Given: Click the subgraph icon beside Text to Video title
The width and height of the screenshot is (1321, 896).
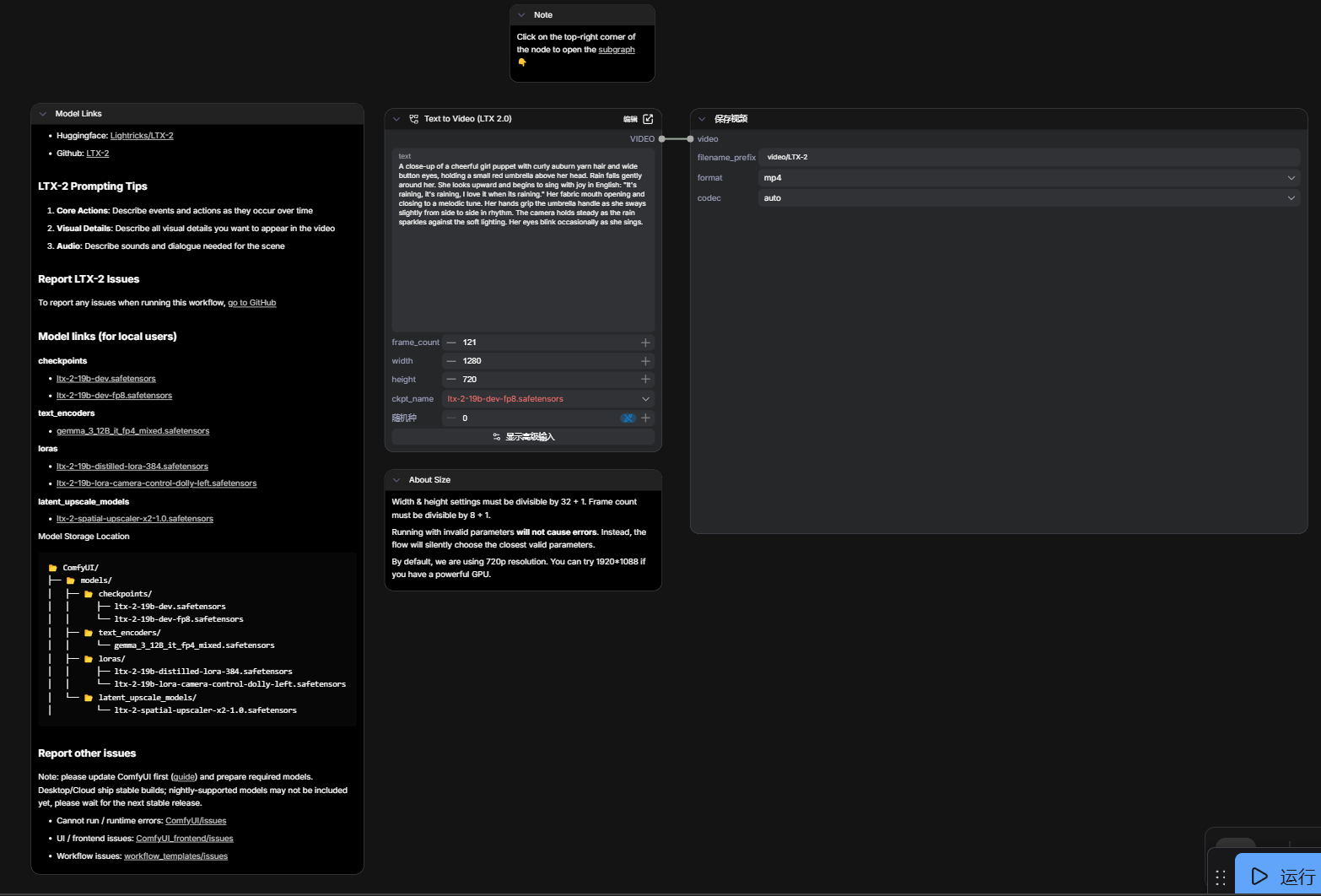Looking at the screenshot, I should point(414,119).
